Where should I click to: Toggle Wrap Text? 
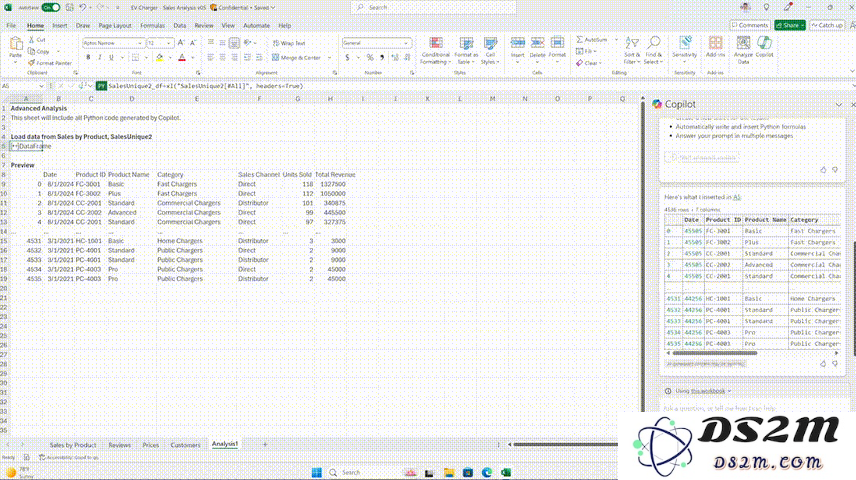(289, 43)
